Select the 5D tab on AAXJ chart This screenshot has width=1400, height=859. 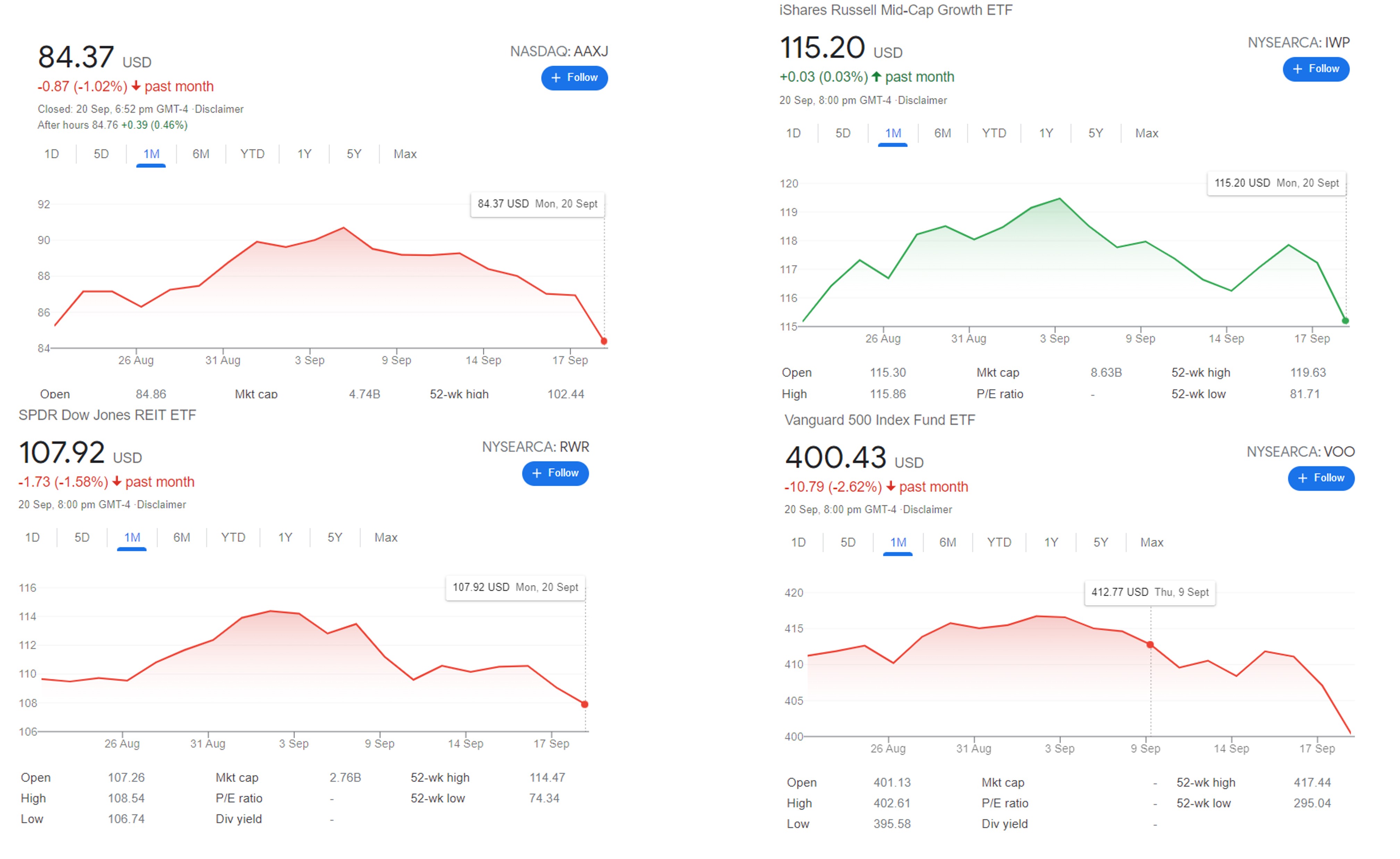[101, 154]
